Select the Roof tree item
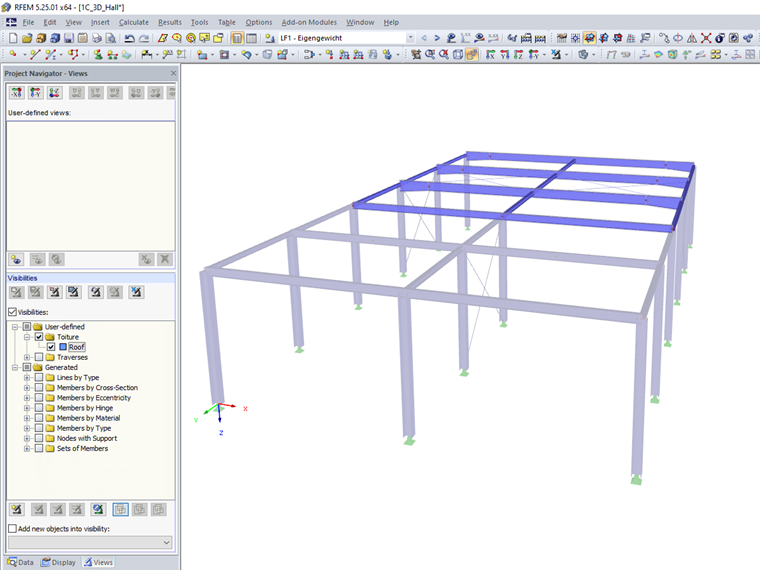Viewport: 760px width, 570px height. tap(77, 347)
